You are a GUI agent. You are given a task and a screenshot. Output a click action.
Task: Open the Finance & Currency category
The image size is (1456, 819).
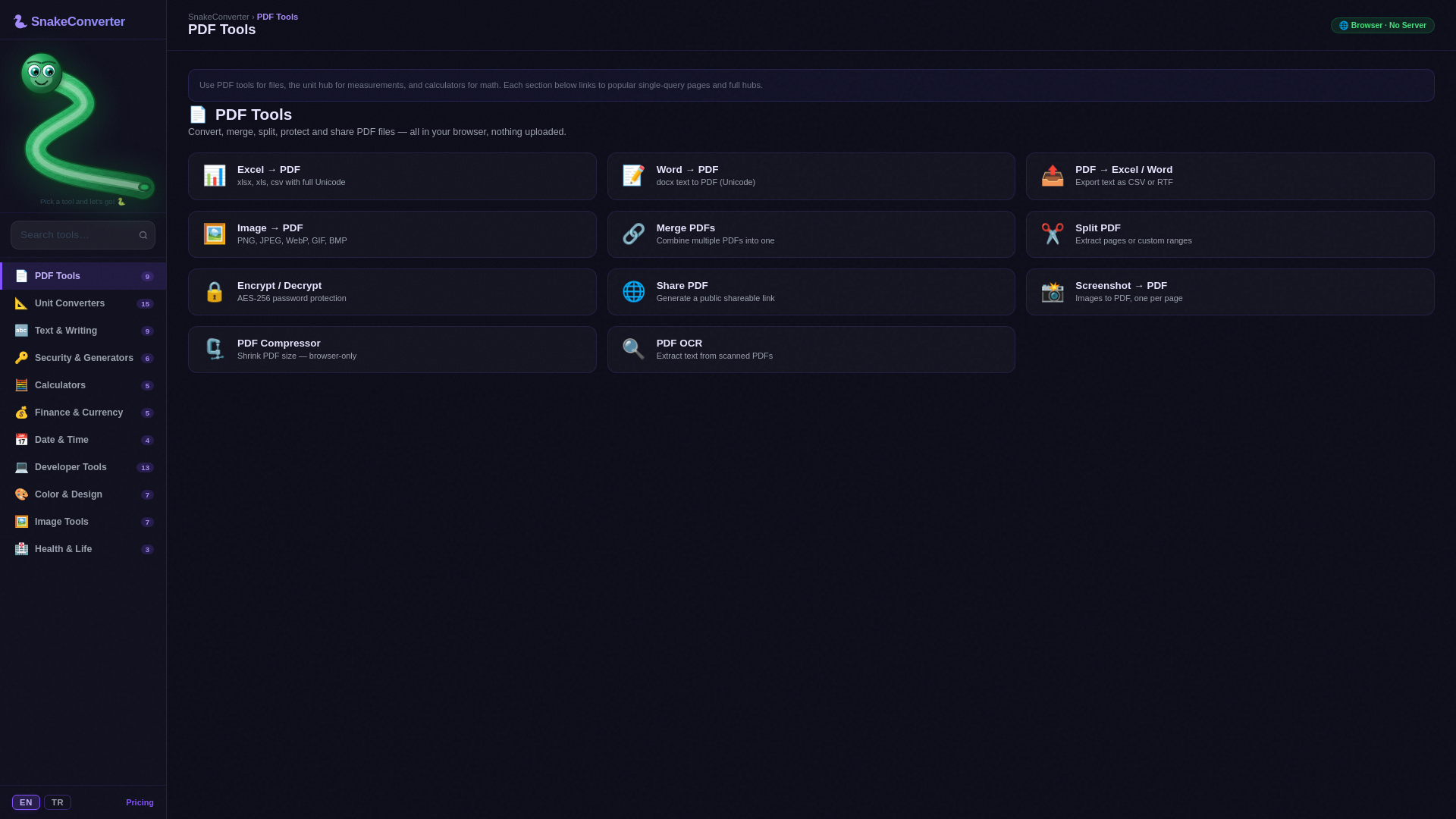(83, 413)
